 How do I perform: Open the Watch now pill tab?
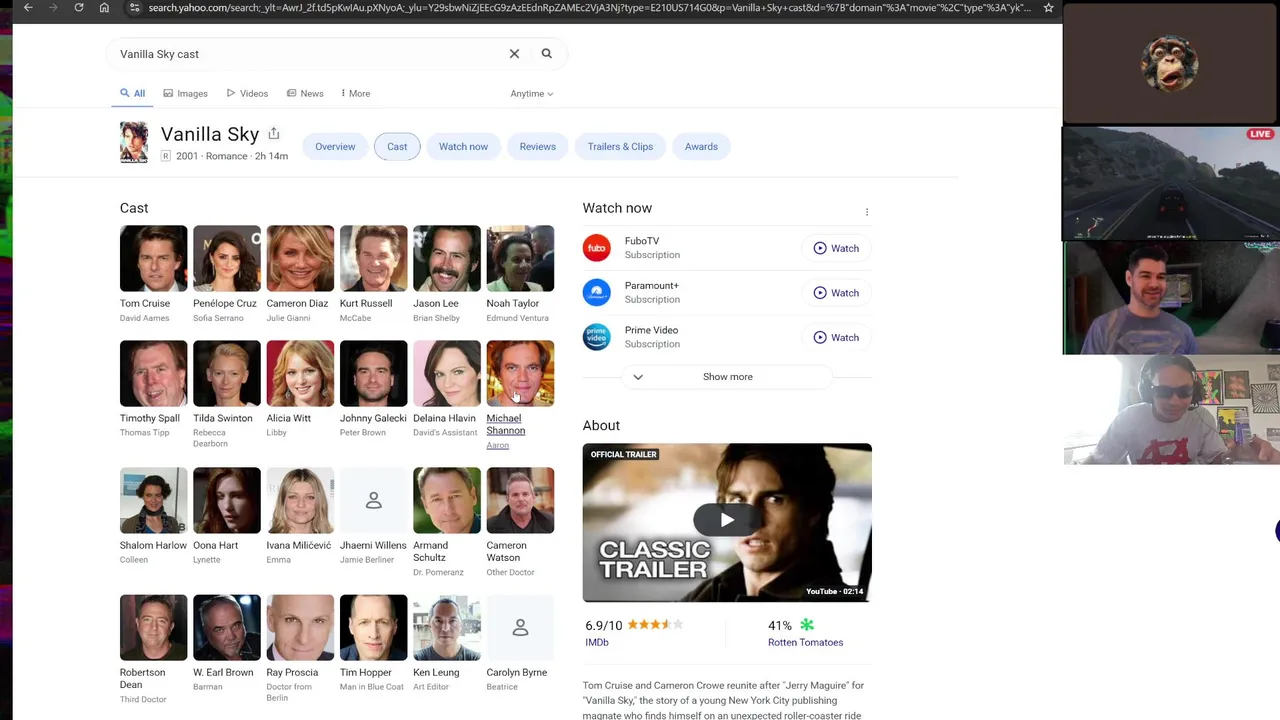463,147
